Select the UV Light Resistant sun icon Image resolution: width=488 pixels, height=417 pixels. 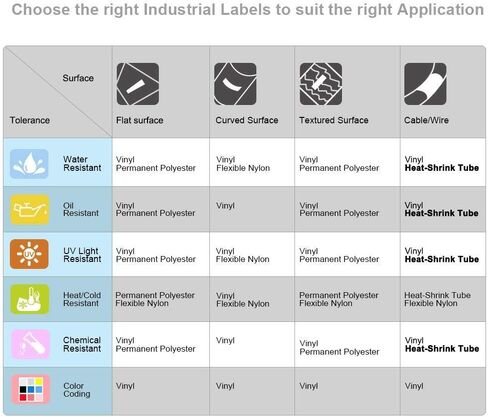tap(29, 254)
